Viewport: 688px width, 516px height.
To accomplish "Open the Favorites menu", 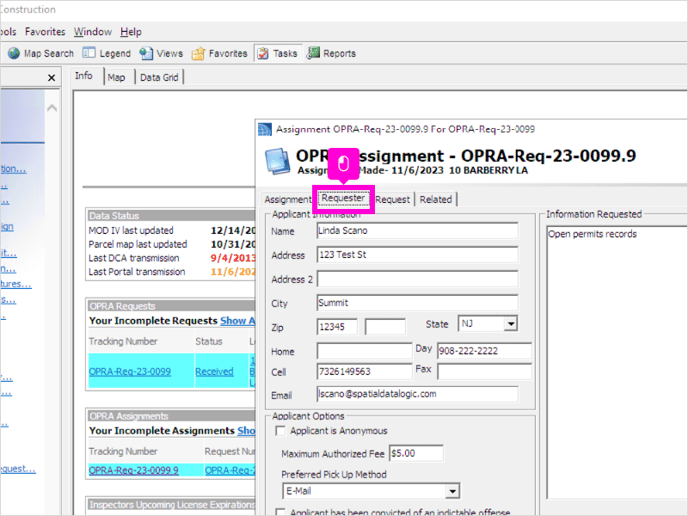I will 45,32.
